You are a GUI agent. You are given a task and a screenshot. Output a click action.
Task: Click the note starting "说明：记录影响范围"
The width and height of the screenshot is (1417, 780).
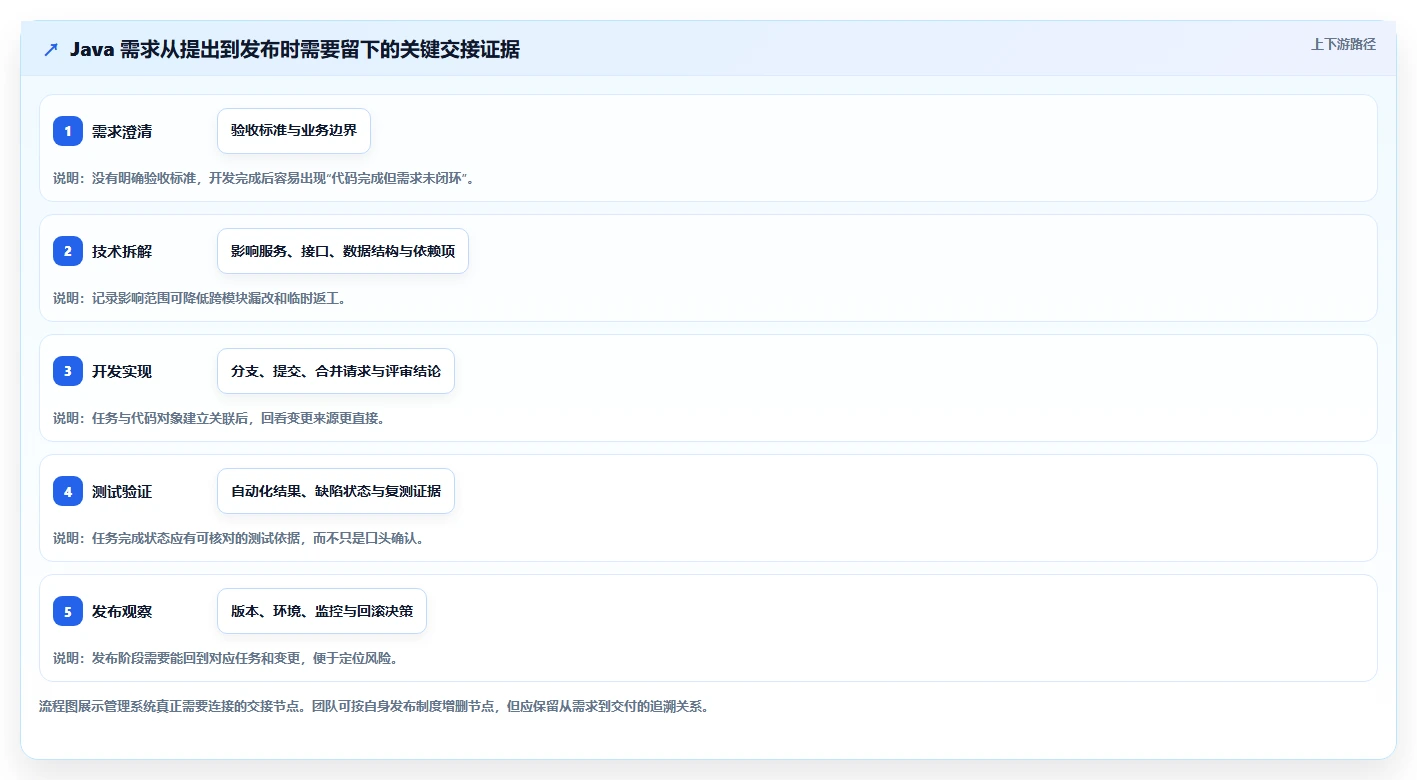[x=200, y=298]
